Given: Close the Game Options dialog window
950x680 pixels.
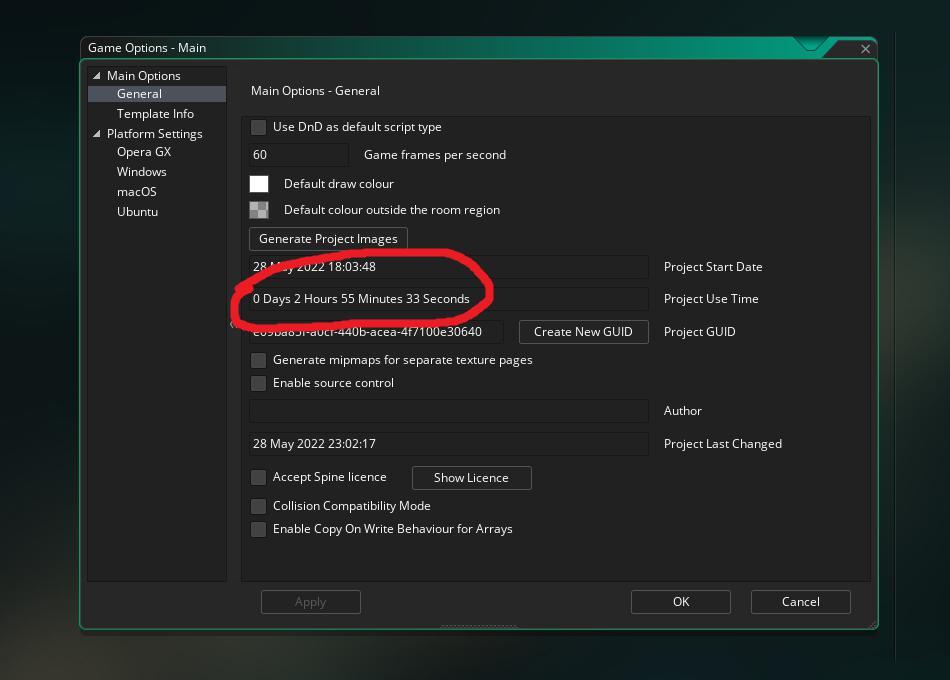Looking at the screenshot, I should 865,48.
